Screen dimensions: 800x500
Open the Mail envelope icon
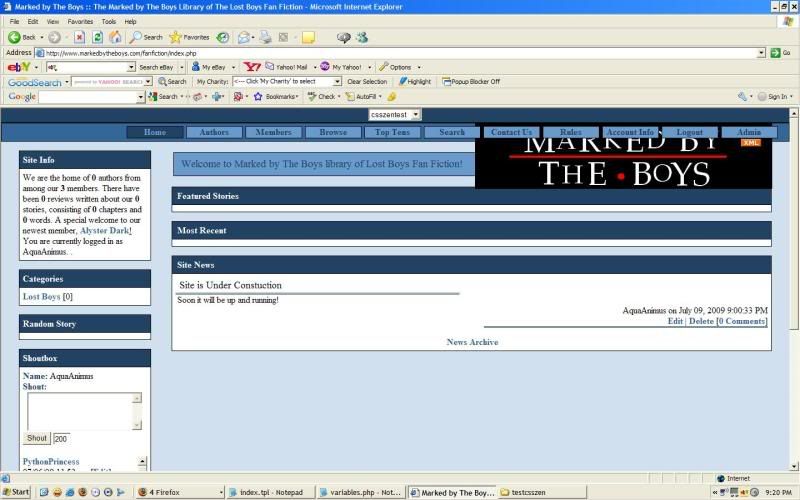tap(244, 37)
